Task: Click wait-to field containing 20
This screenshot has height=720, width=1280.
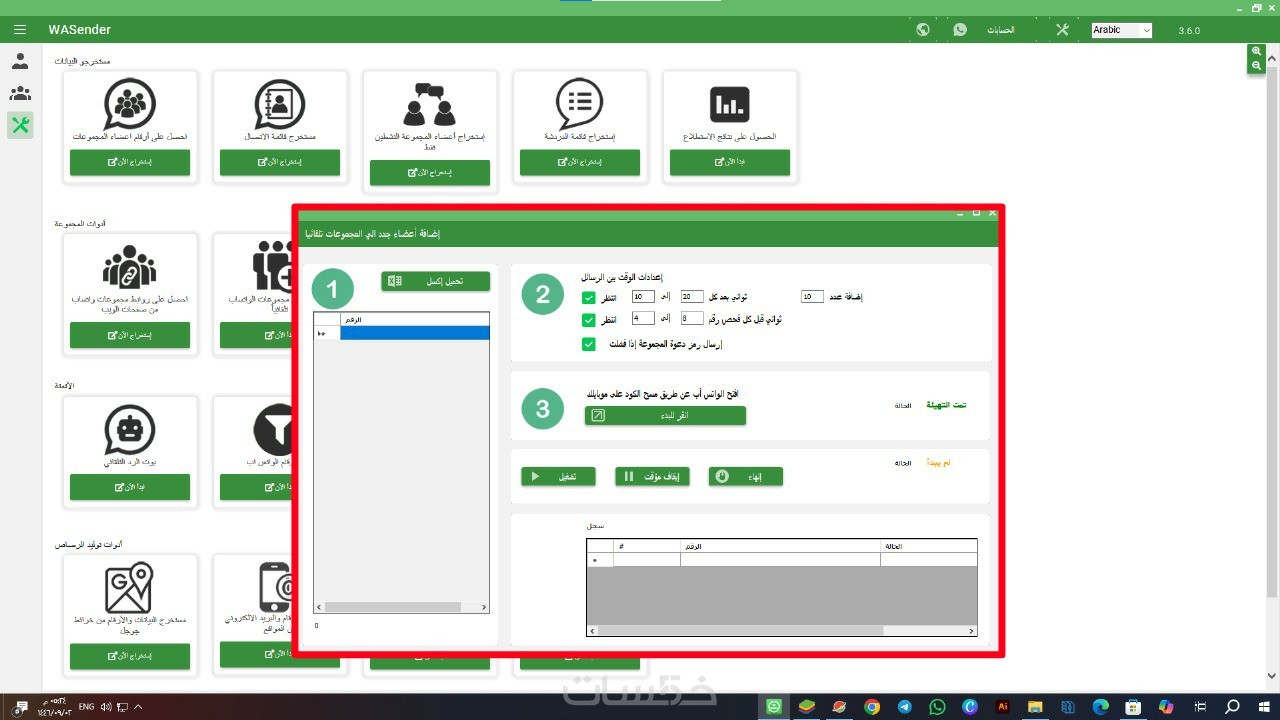Action: pyautogui.click(x=692, y=297)
